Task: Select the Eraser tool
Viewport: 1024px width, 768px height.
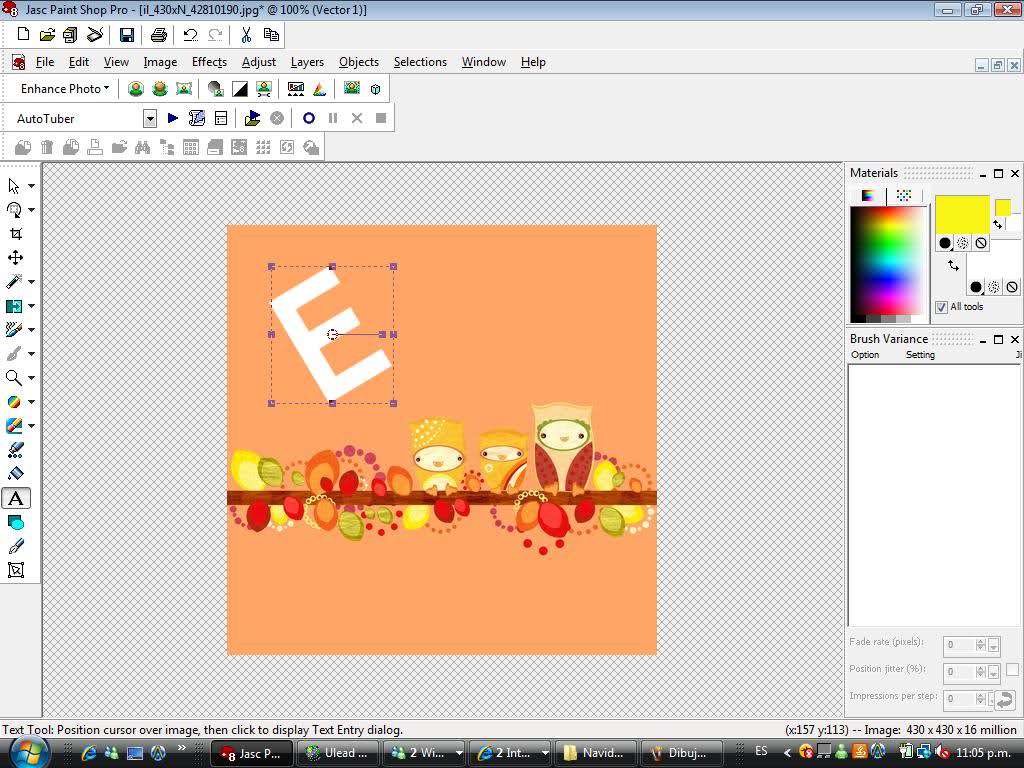Action: point(14,426)
